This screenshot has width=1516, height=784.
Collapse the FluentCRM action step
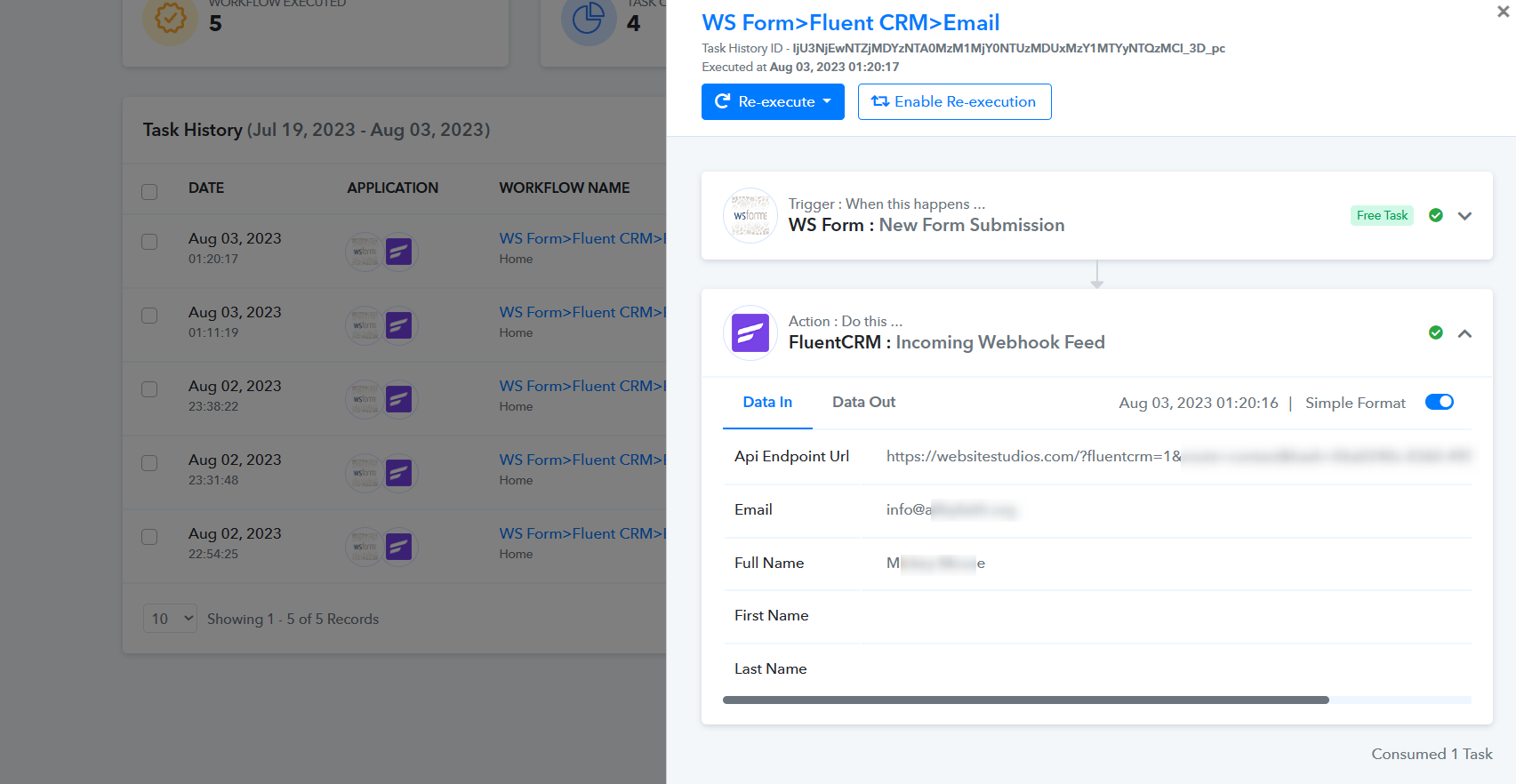pyautogui.click(x=1464, y=333)
